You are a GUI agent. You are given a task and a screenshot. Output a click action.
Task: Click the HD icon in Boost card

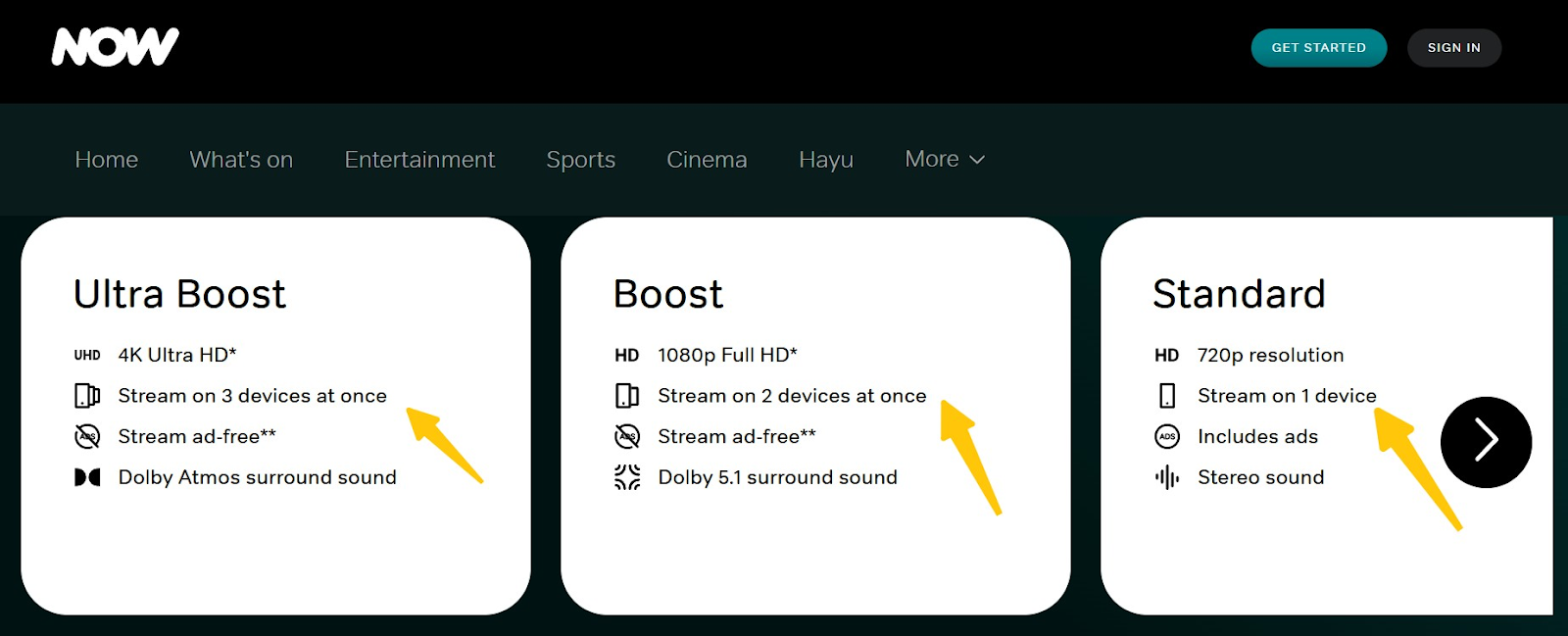[x=627, y=356]
